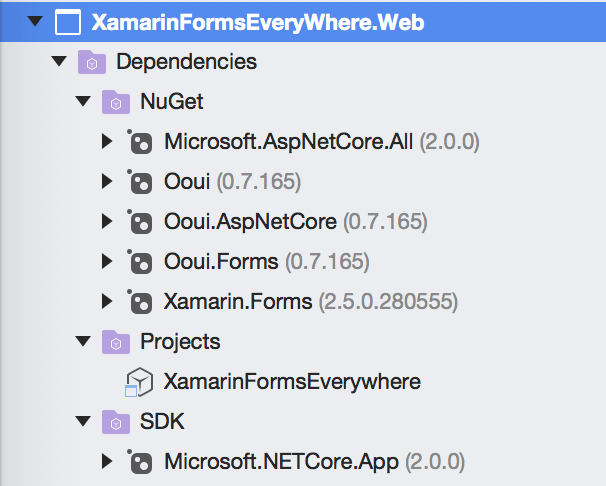
Task: Select Xamarin.Forms package name
Action: pos(238,301)
